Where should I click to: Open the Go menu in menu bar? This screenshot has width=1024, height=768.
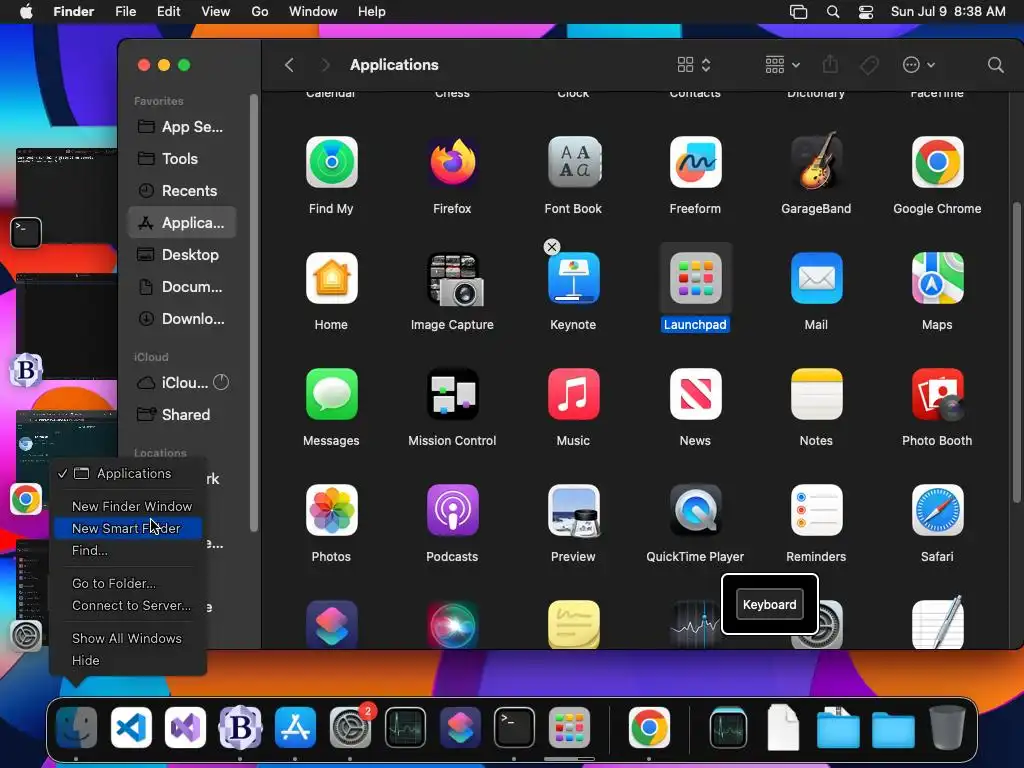260,12
